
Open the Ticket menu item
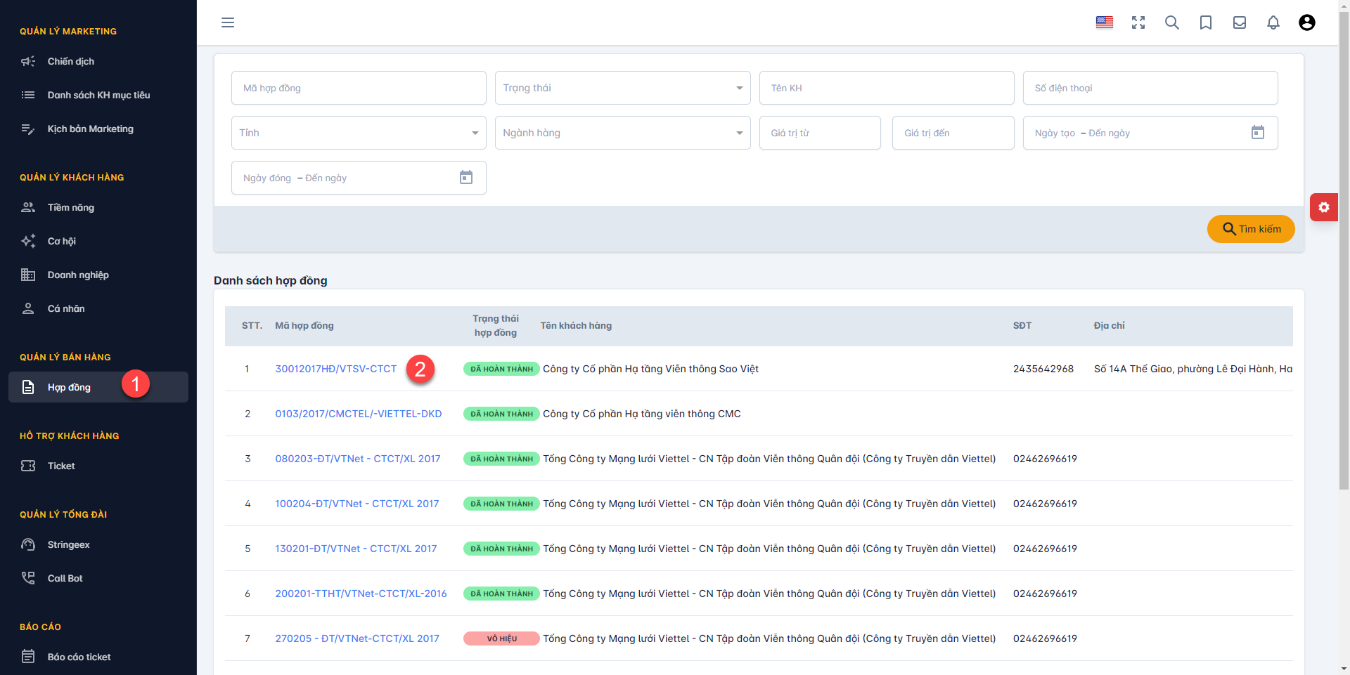tap(61, 466)
